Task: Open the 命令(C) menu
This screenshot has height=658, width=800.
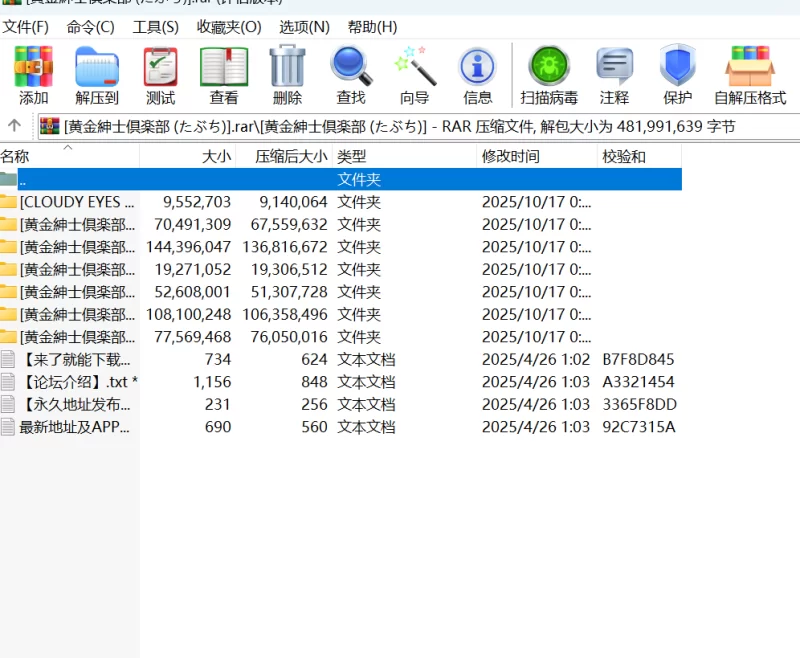Action: coord(90,27)
